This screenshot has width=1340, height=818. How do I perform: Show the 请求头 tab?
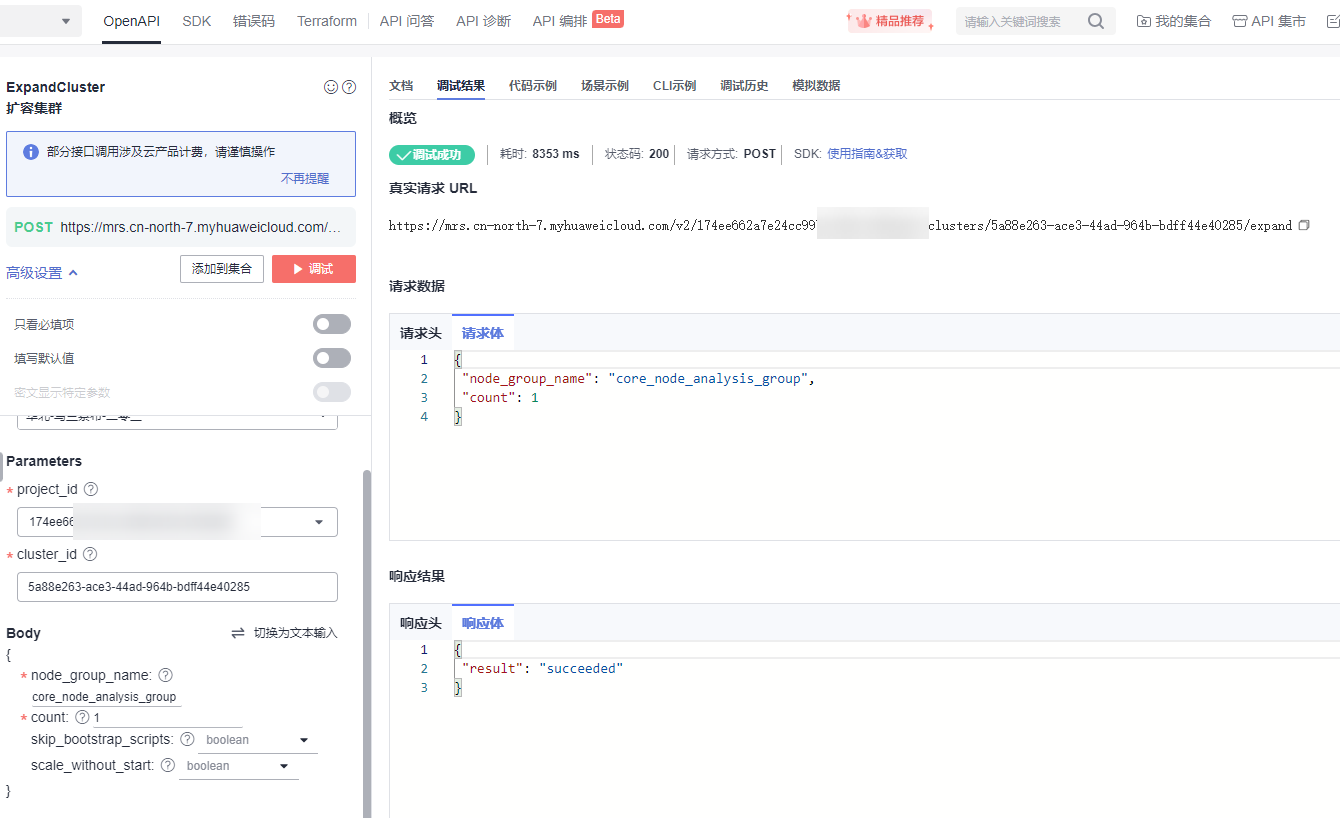click(x=421, y=333)
